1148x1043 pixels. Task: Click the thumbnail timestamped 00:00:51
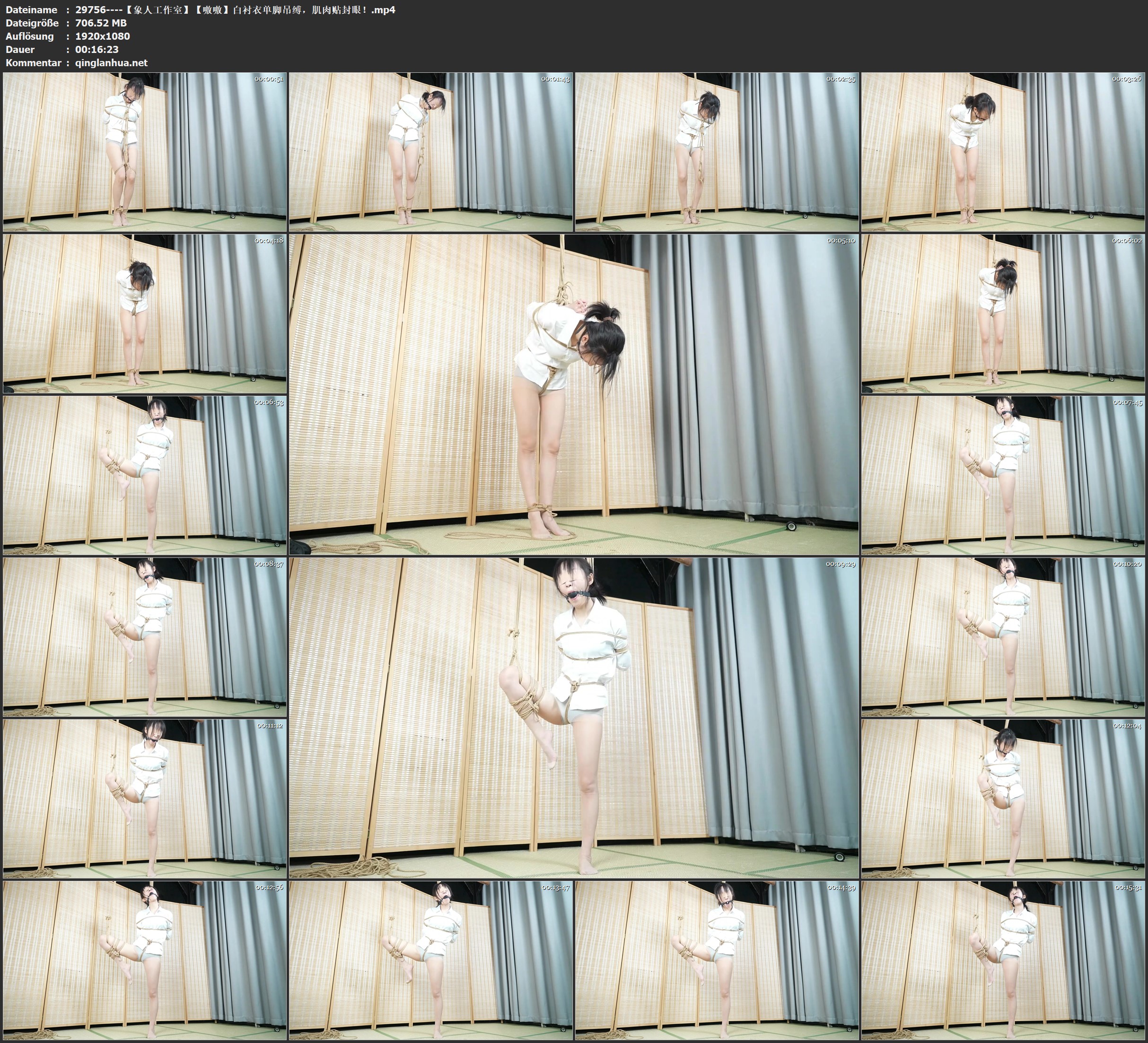[145, 152]
